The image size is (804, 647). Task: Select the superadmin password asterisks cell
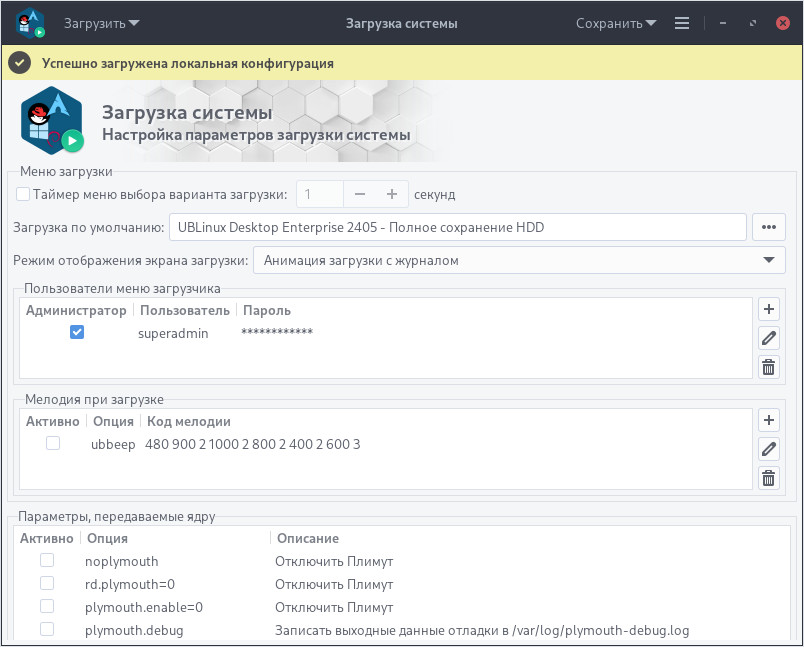[x=277, y=332]
